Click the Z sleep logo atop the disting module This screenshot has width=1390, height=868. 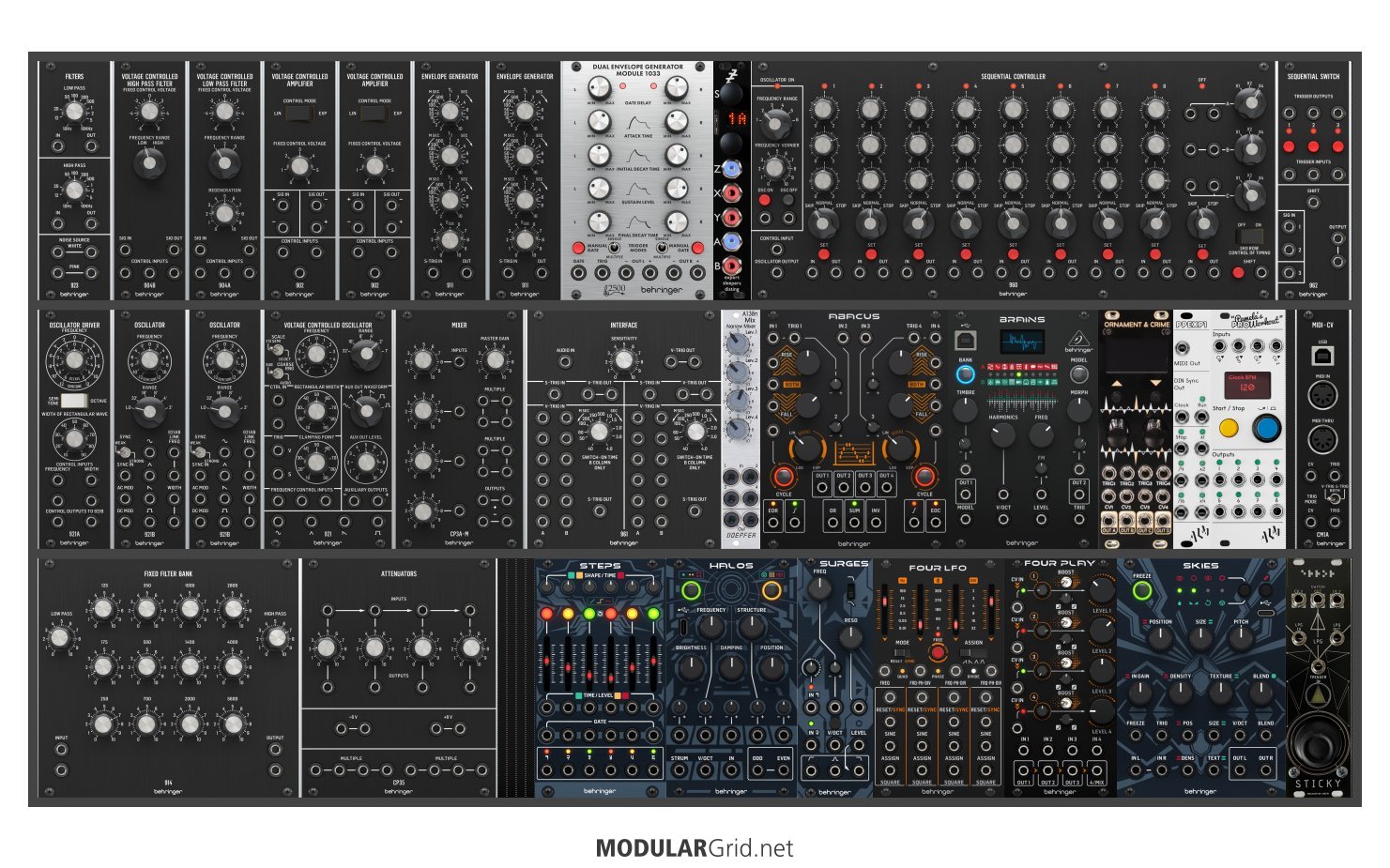coord(732,74)
